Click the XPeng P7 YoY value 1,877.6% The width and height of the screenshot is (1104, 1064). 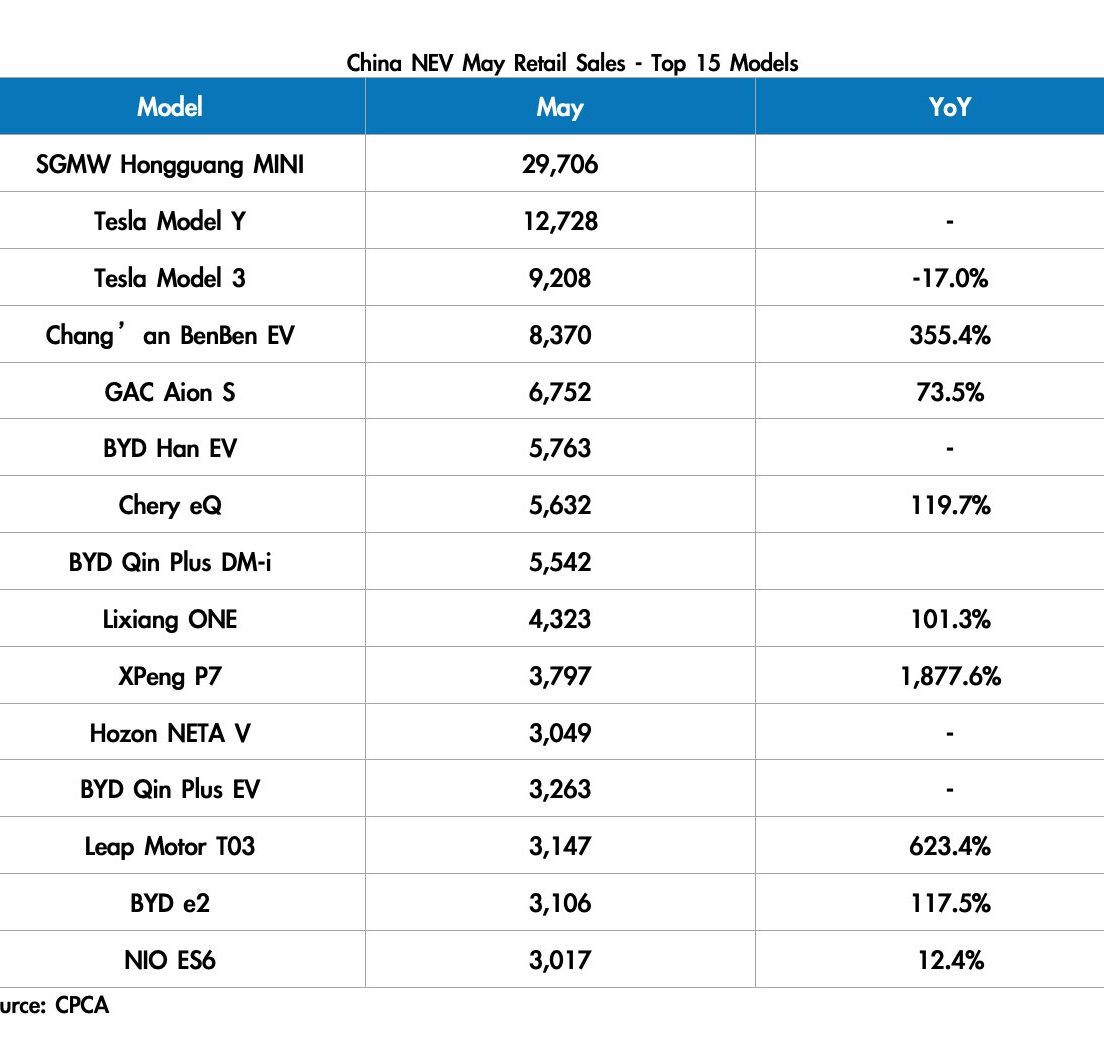coord(950,677)
